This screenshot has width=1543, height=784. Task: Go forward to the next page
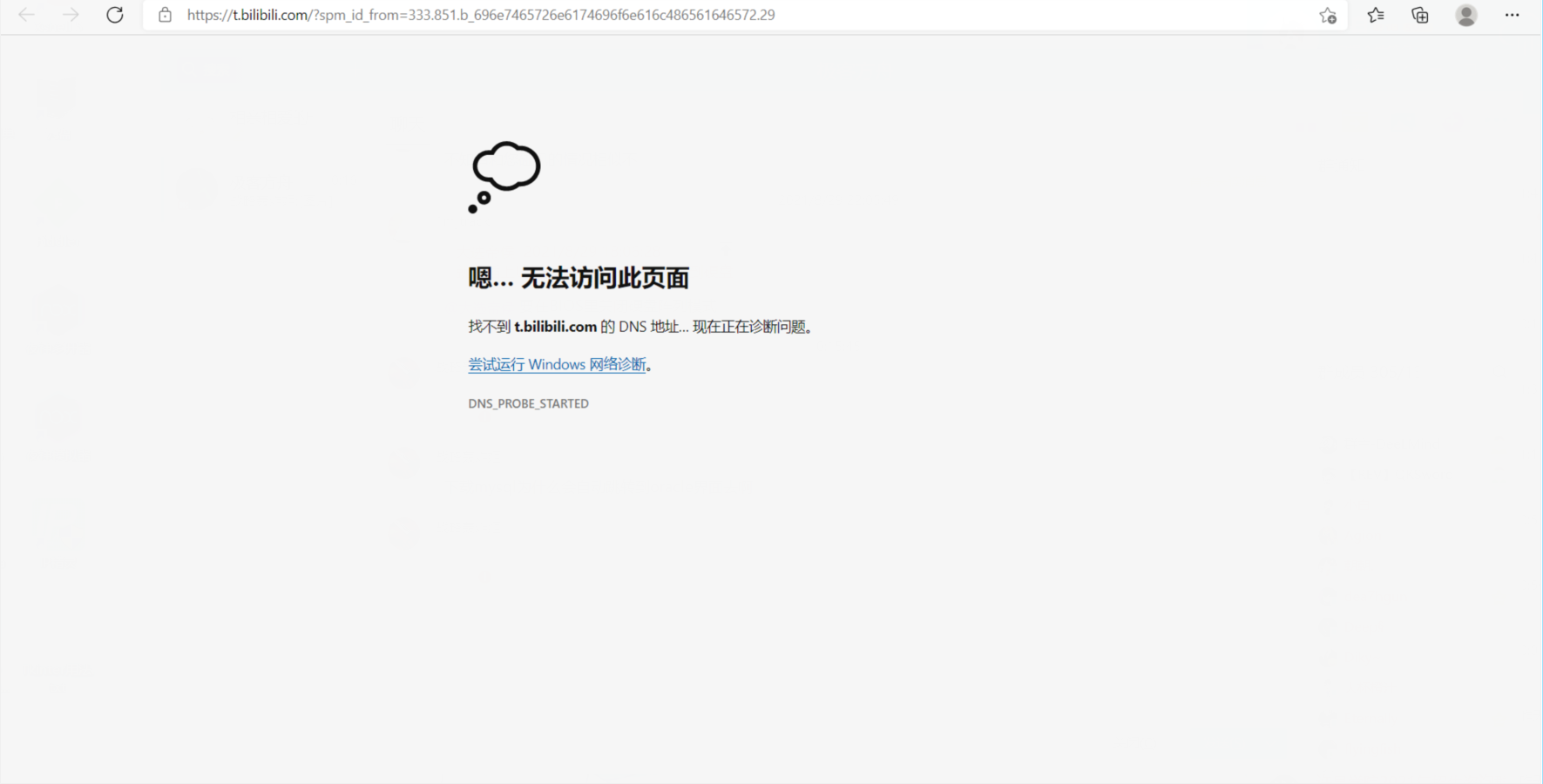(71, 15)
